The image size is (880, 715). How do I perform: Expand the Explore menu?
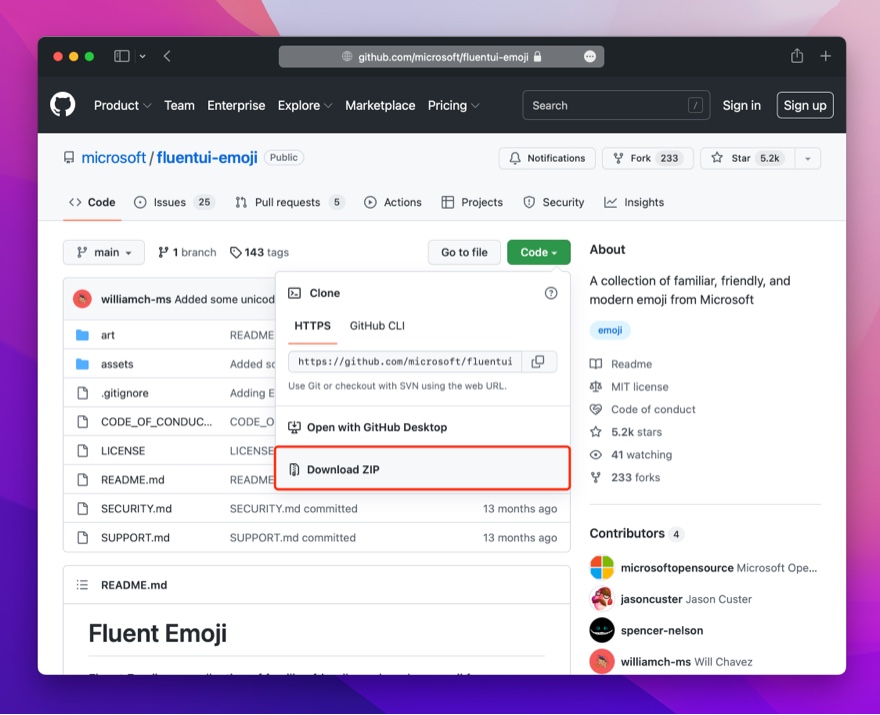click(x=305, y=106)
